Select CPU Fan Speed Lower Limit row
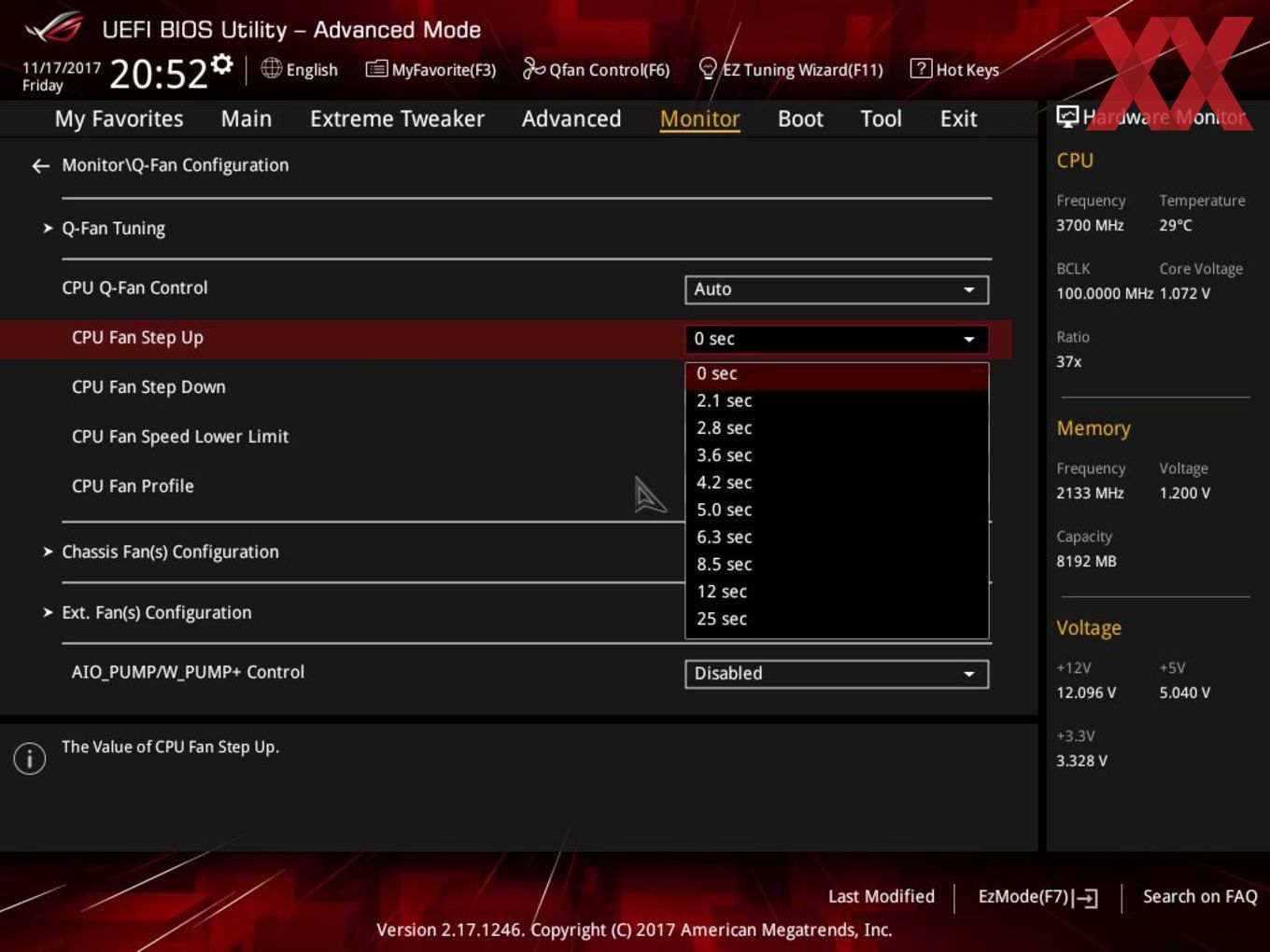Image resolution: width=1270 pixels, height=952 pixels. [180, 437]
